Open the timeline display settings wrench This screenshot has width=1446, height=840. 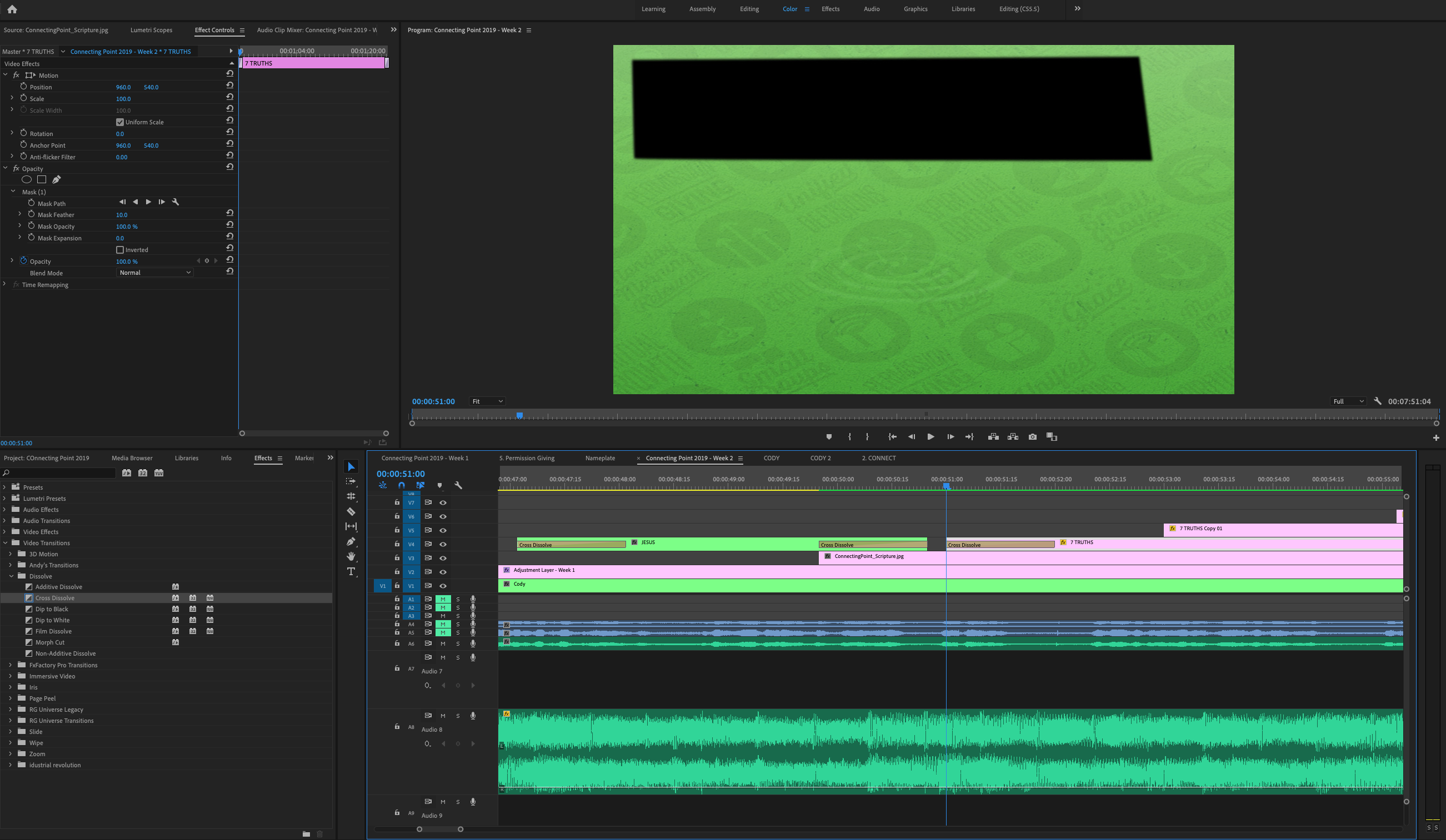(x=458, y=485)
